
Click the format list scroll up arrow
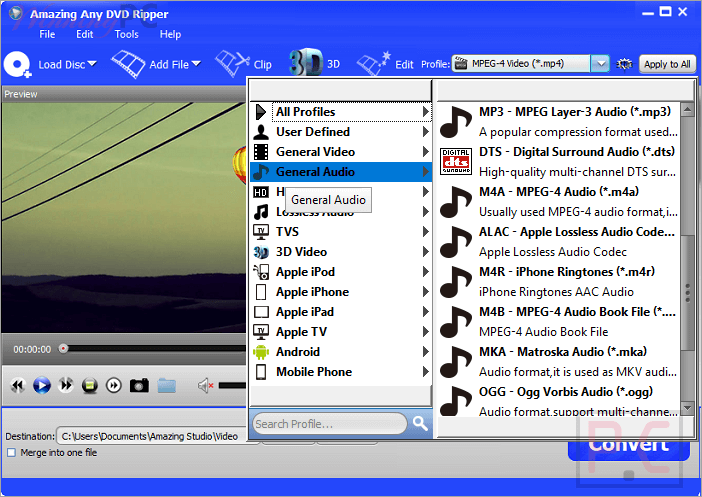(687, 109)
